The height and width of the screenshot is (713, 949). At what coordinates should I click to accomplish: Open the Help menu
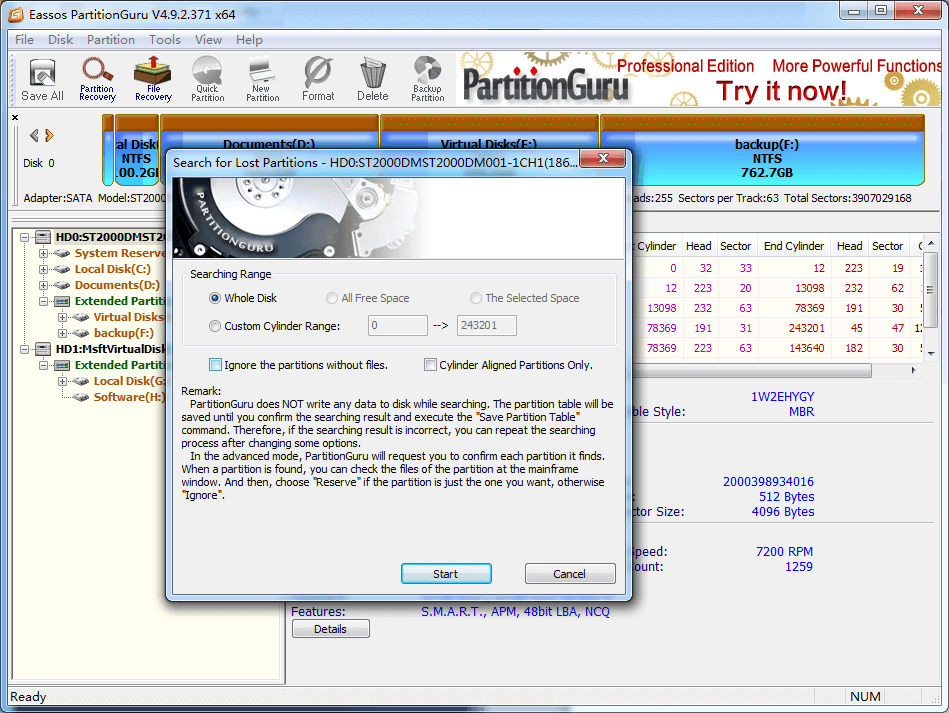pyautogui.click(x=249, y=39)
